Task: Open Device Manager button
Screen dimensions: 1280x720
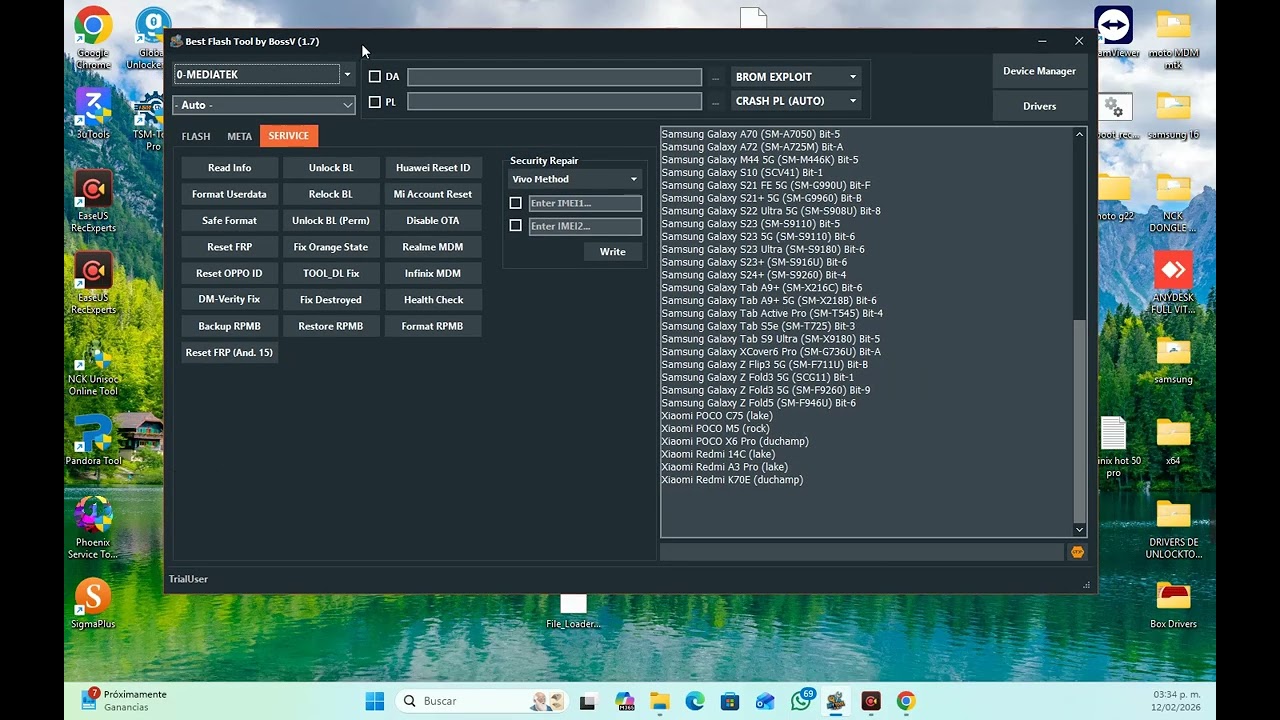Action: click(1040, 71)
